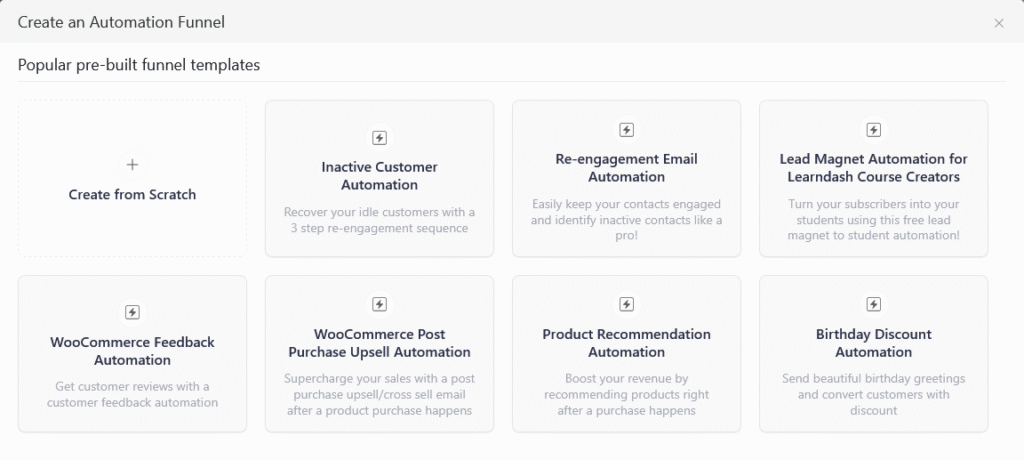Click 'Supercharge your sales' description text
The image size is (1024, 460).
point(379,395)
